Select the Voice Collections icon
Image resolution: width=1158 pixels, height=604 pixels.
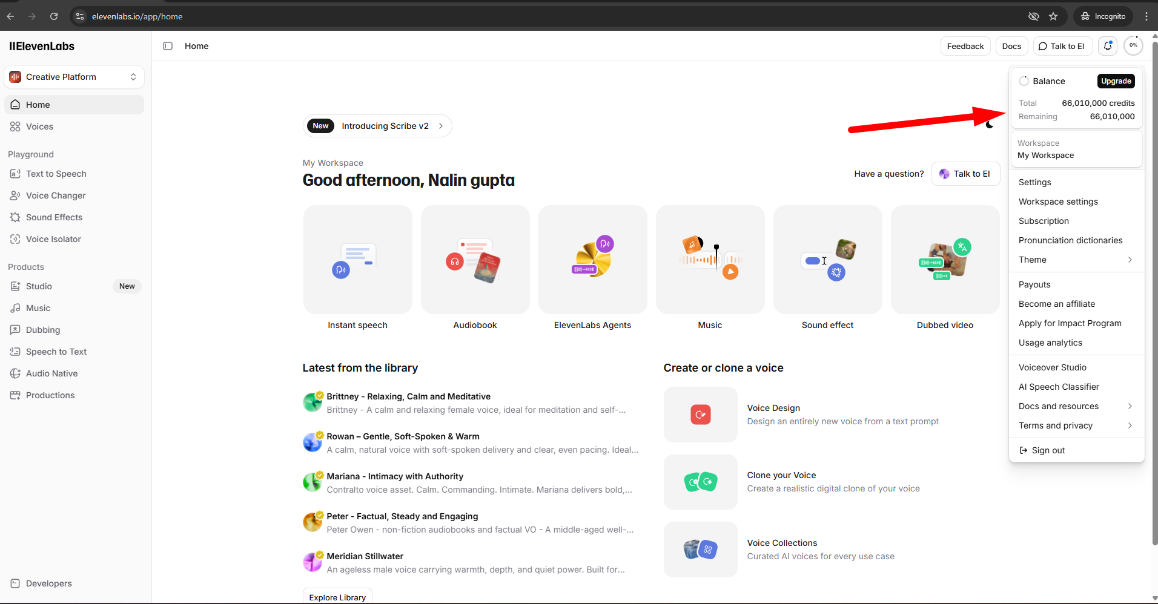pos(700,549)
